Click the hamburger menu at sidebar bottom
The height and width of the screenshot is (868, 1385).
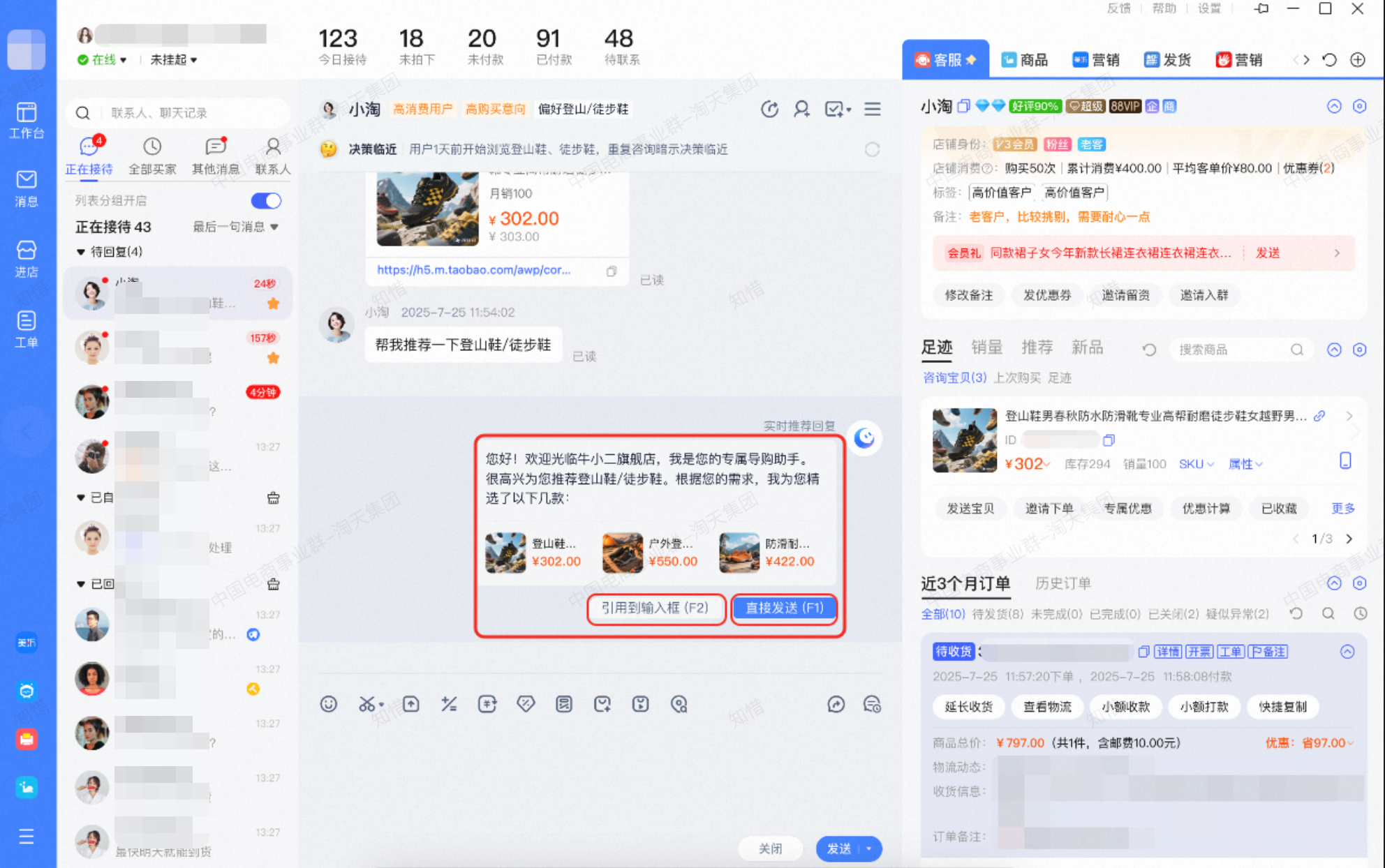tap(27, 836)
